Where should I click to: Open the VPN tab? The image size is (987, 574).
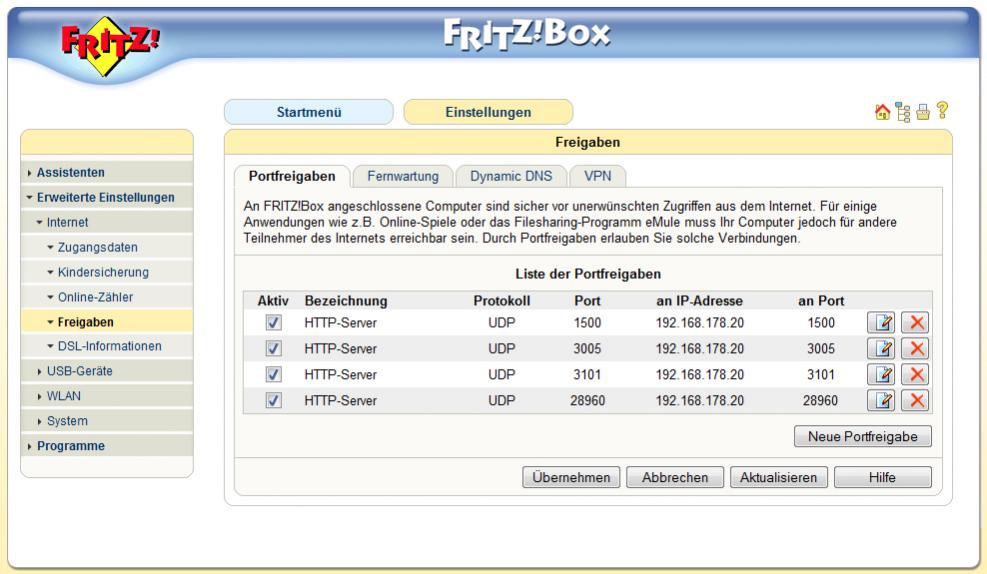597,176
